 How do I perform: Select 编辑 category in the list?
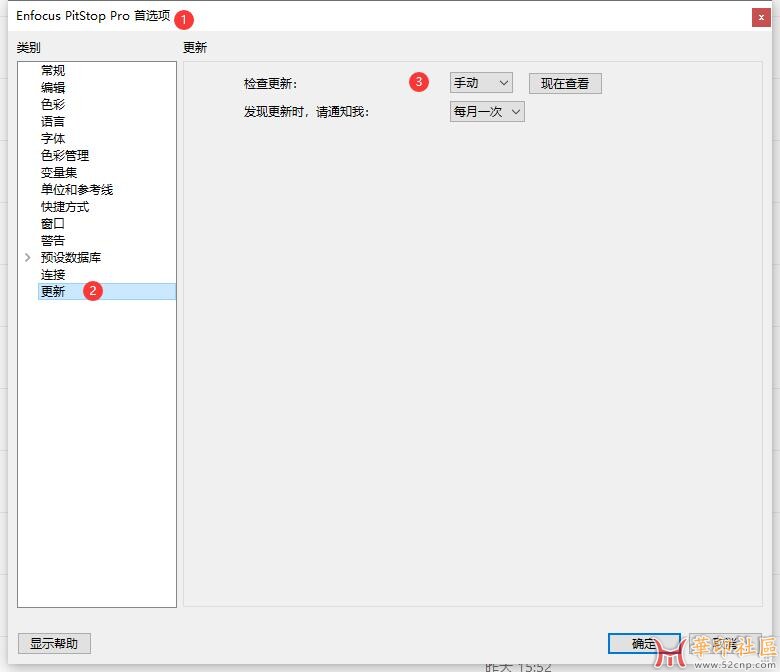click(53, 88)
